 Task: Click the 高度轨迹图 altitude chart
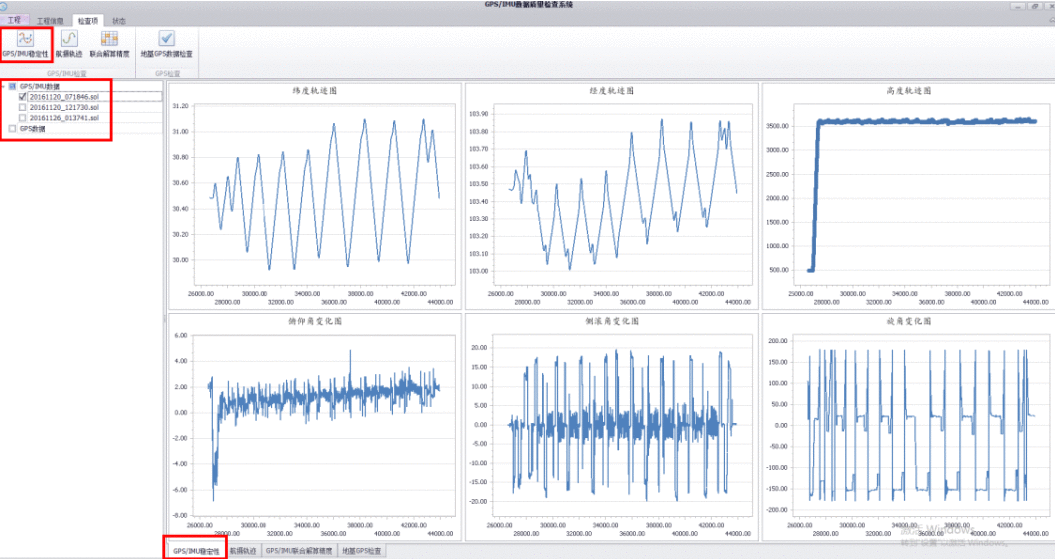908,196
